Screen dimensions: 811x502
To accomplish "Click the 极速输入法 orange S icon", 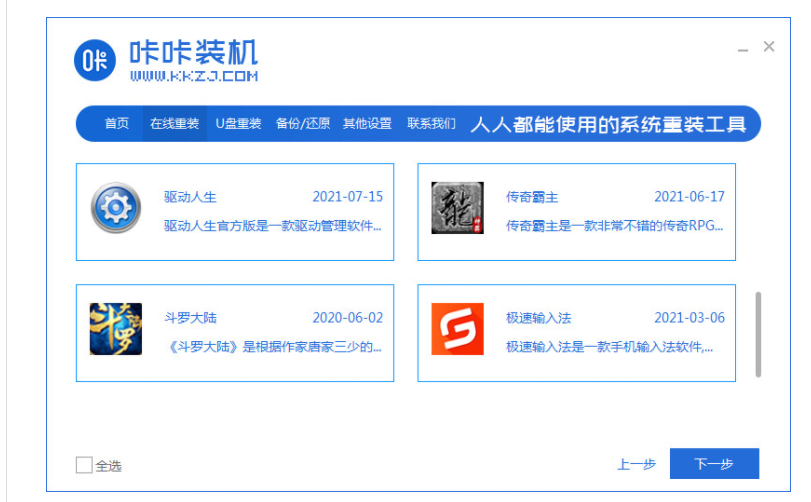I will (x=457, y=329).
